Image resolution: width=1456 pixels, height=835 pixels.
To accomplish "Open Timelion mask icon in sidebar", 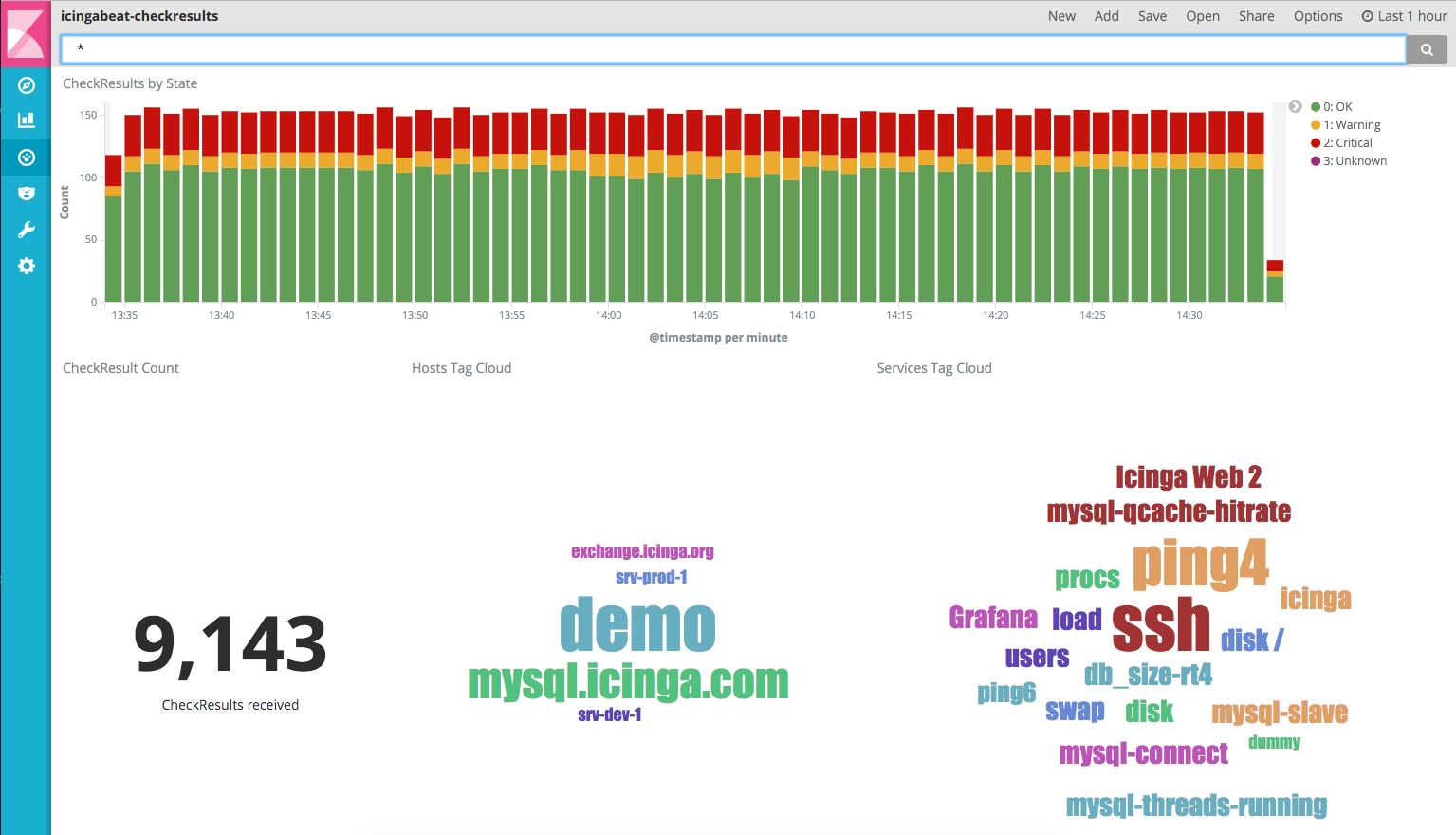I will (26, 194).
